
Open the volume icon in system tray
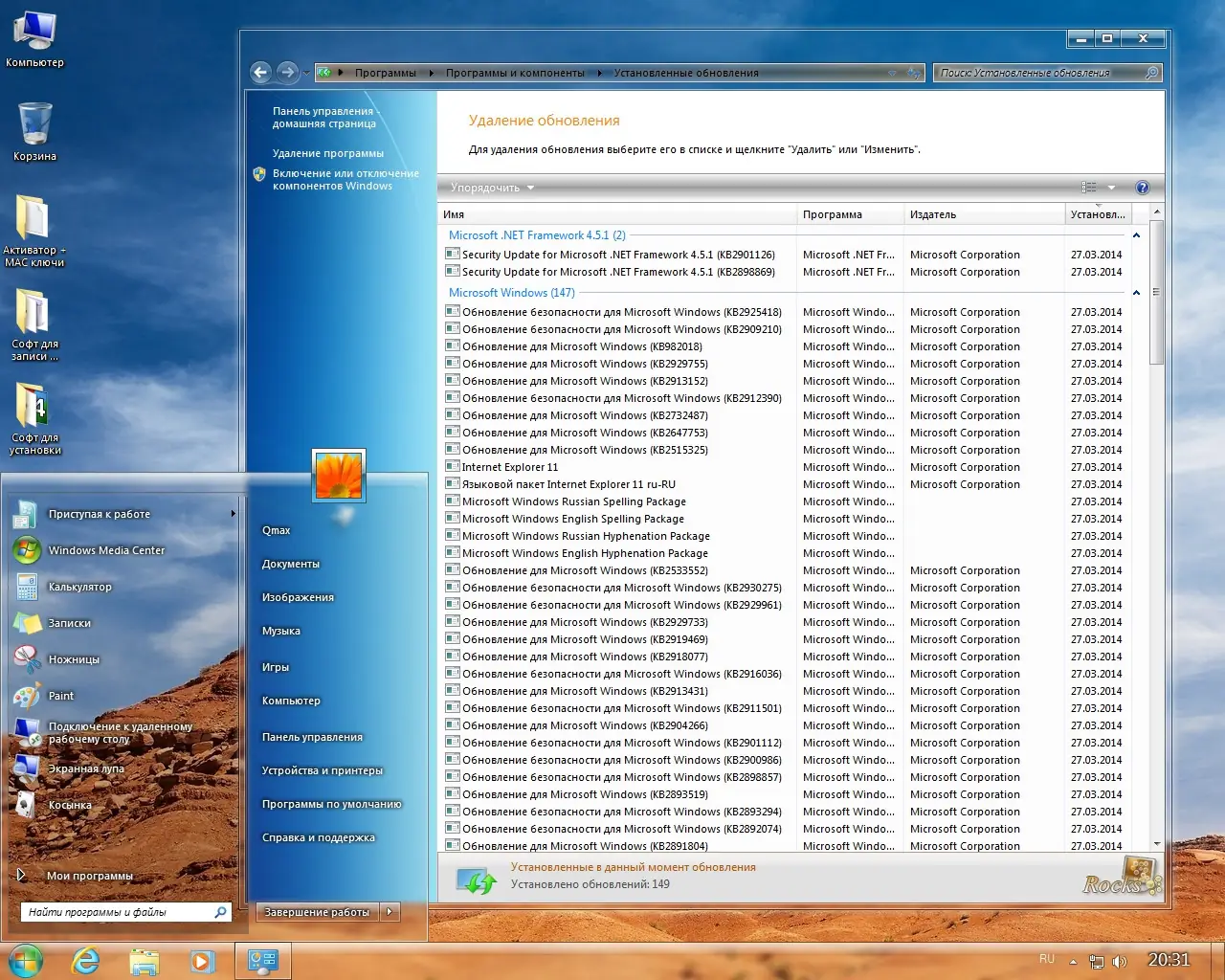(x=1120, y=961)
